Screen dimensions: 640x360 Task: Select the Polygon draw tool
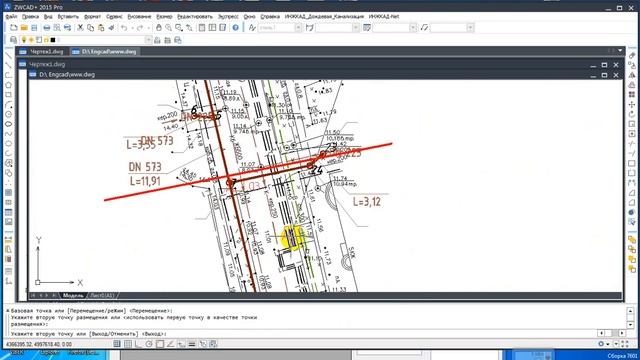pos(8,85)
